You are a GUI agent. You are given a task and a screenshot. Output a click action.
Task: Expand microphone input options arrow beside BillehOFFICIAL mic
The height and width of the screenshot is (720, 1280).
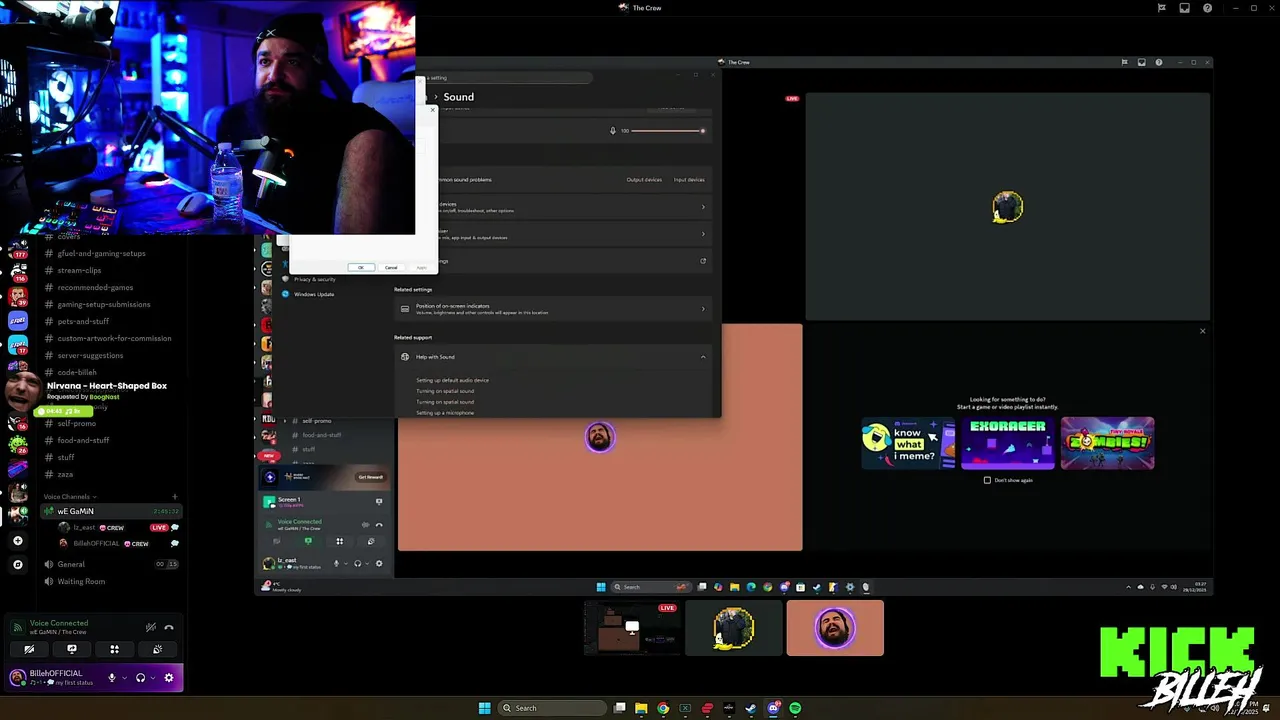(x=124, y=678)
